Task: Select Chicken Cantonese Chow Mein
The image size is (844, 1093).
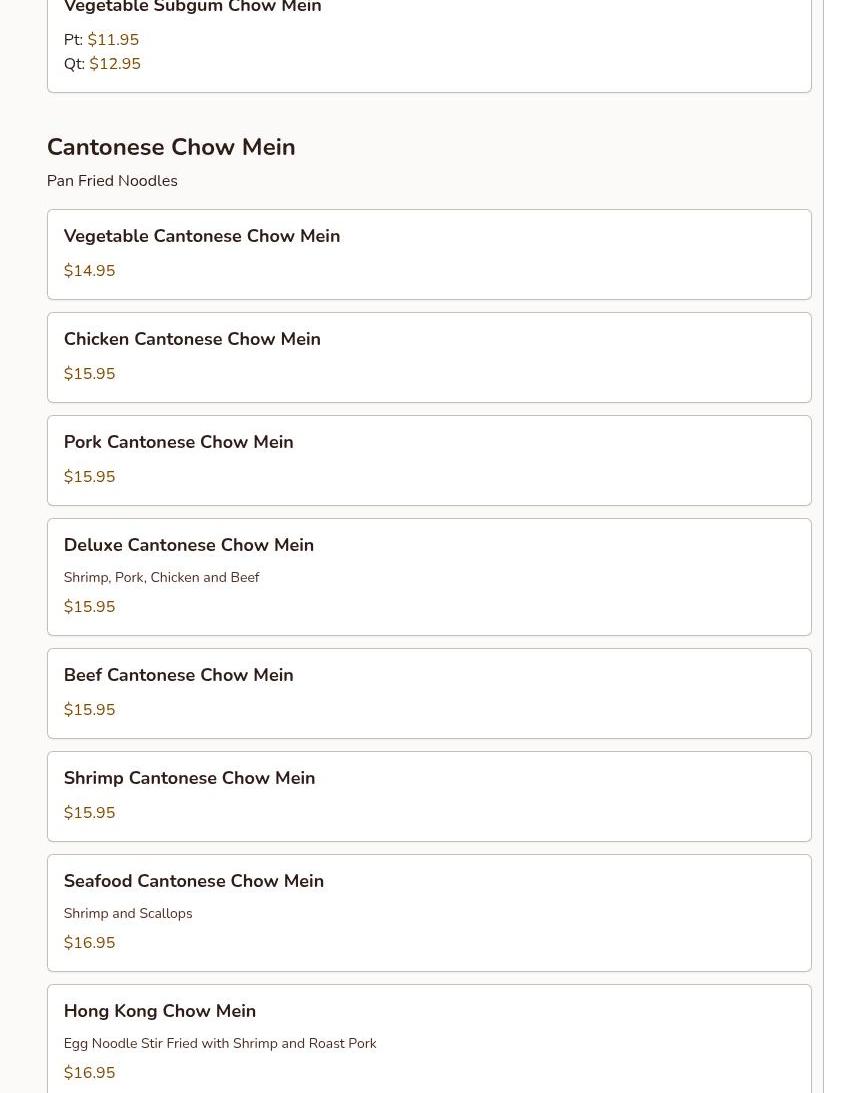Action: point(192,340)
